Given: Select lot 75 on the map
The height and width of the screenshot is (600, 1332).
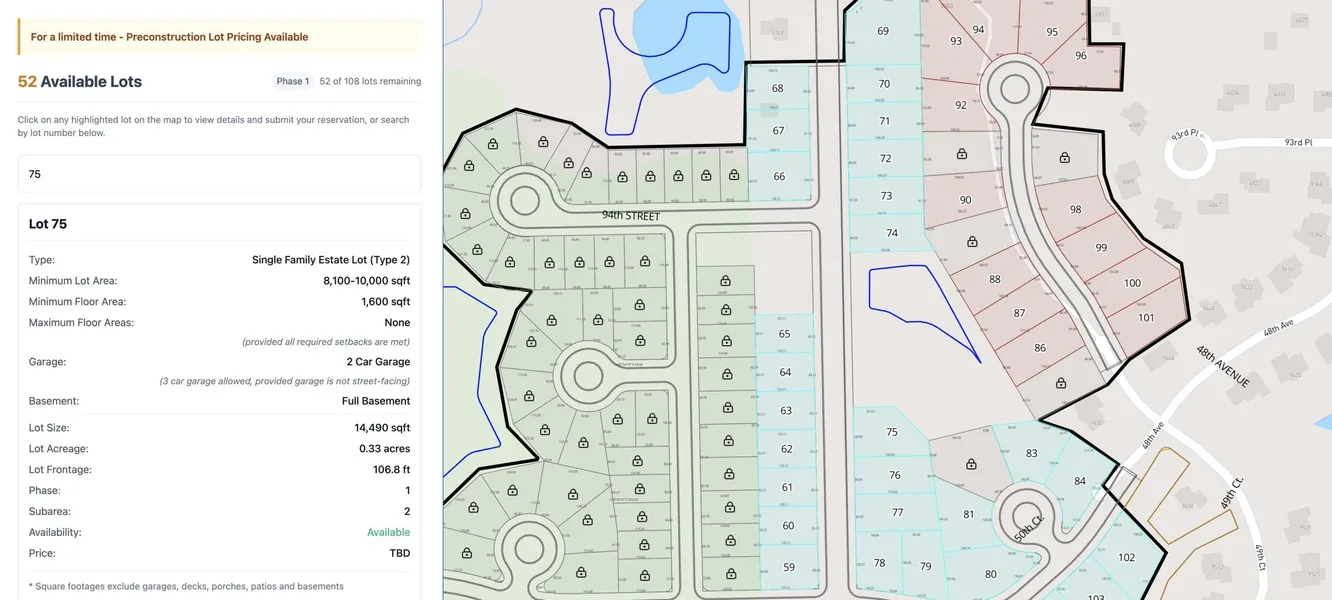Looking at the screenshot, I should tap(891, 432).
